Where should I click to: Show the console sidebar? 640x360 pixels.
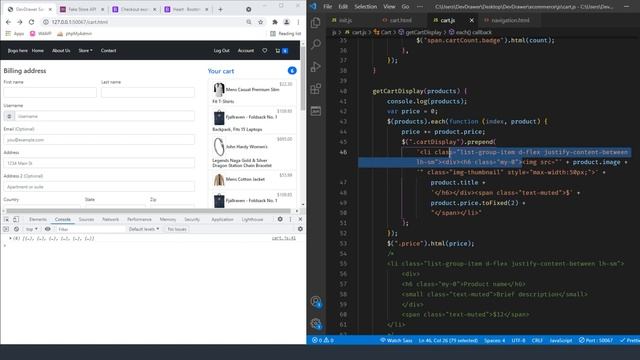coord(6,229)
